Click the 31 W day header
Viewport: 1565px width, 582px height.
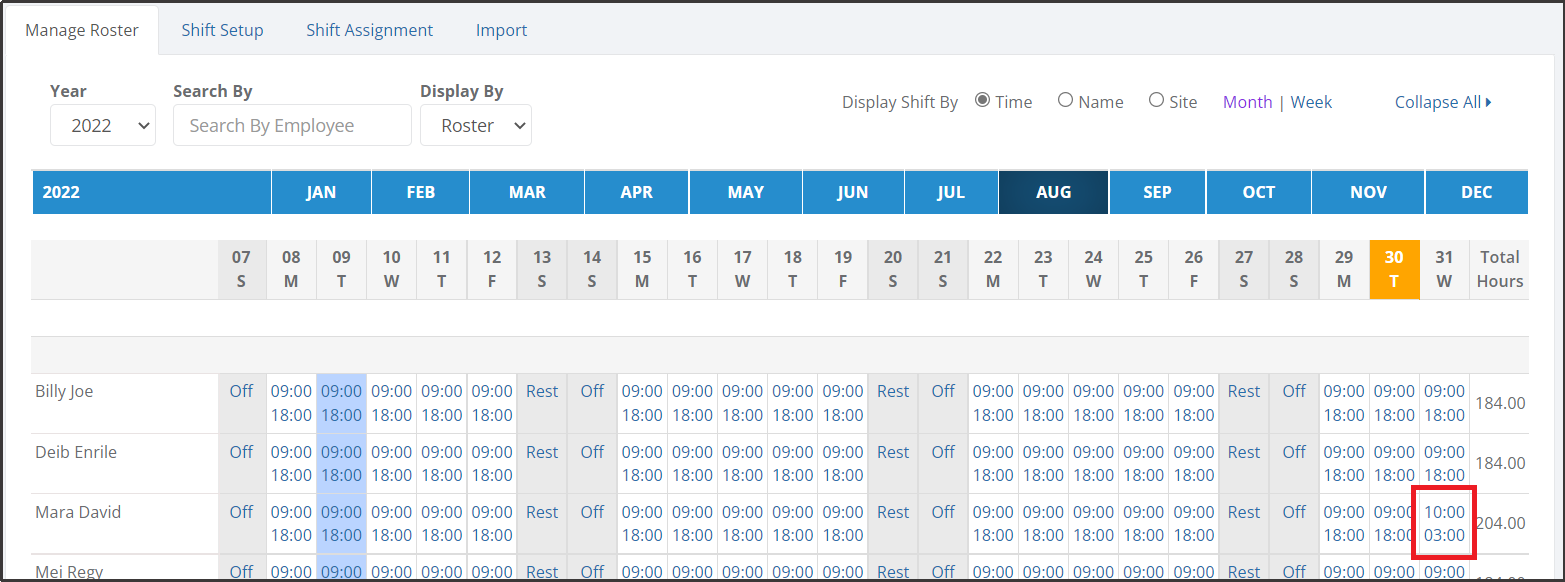[x=1444, y=269]
